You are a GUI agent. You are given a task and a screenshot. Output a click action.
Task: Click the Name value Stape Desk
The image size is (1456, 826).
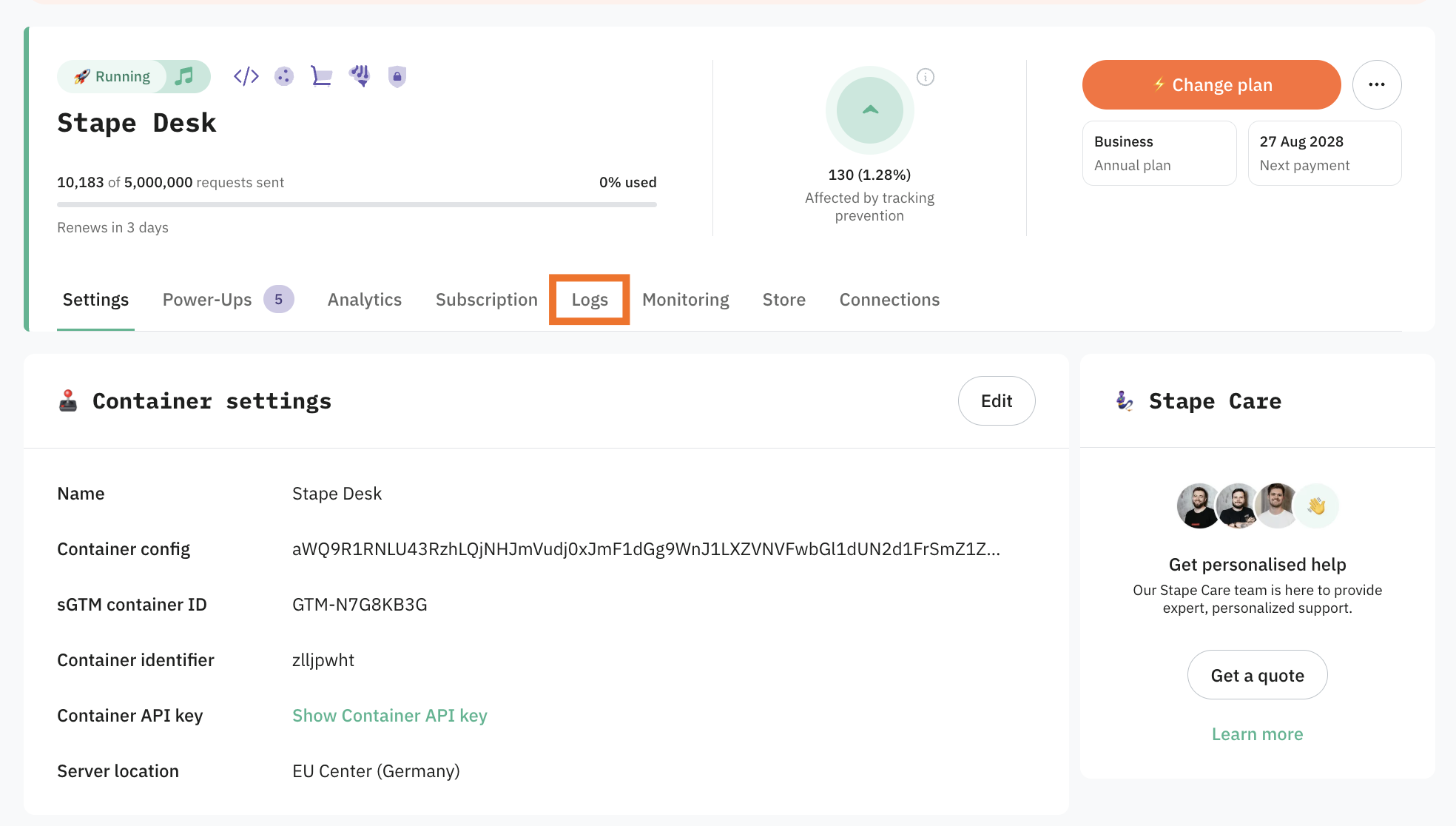[x=337, y=494]
